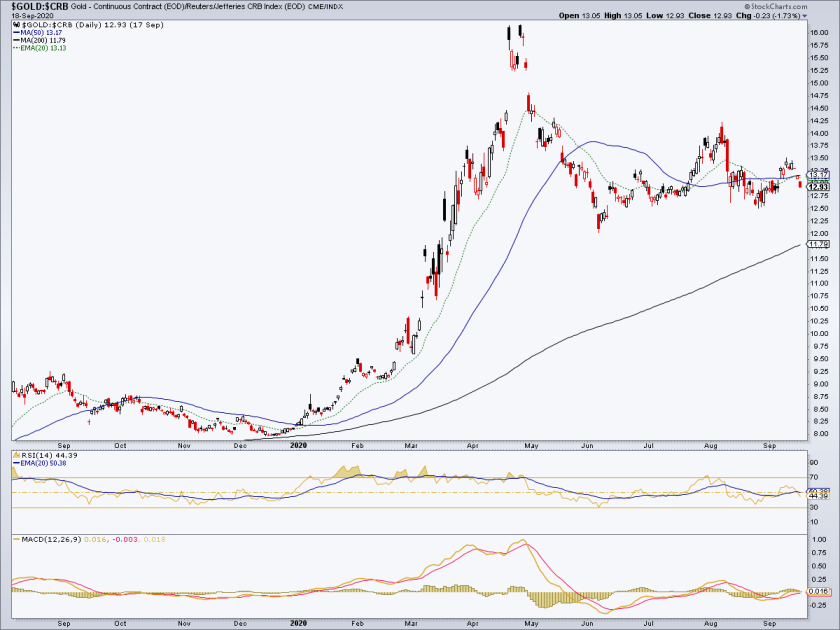Click the MA(50) blue line legend marker
Screen dimensions: 840x630
16,33
